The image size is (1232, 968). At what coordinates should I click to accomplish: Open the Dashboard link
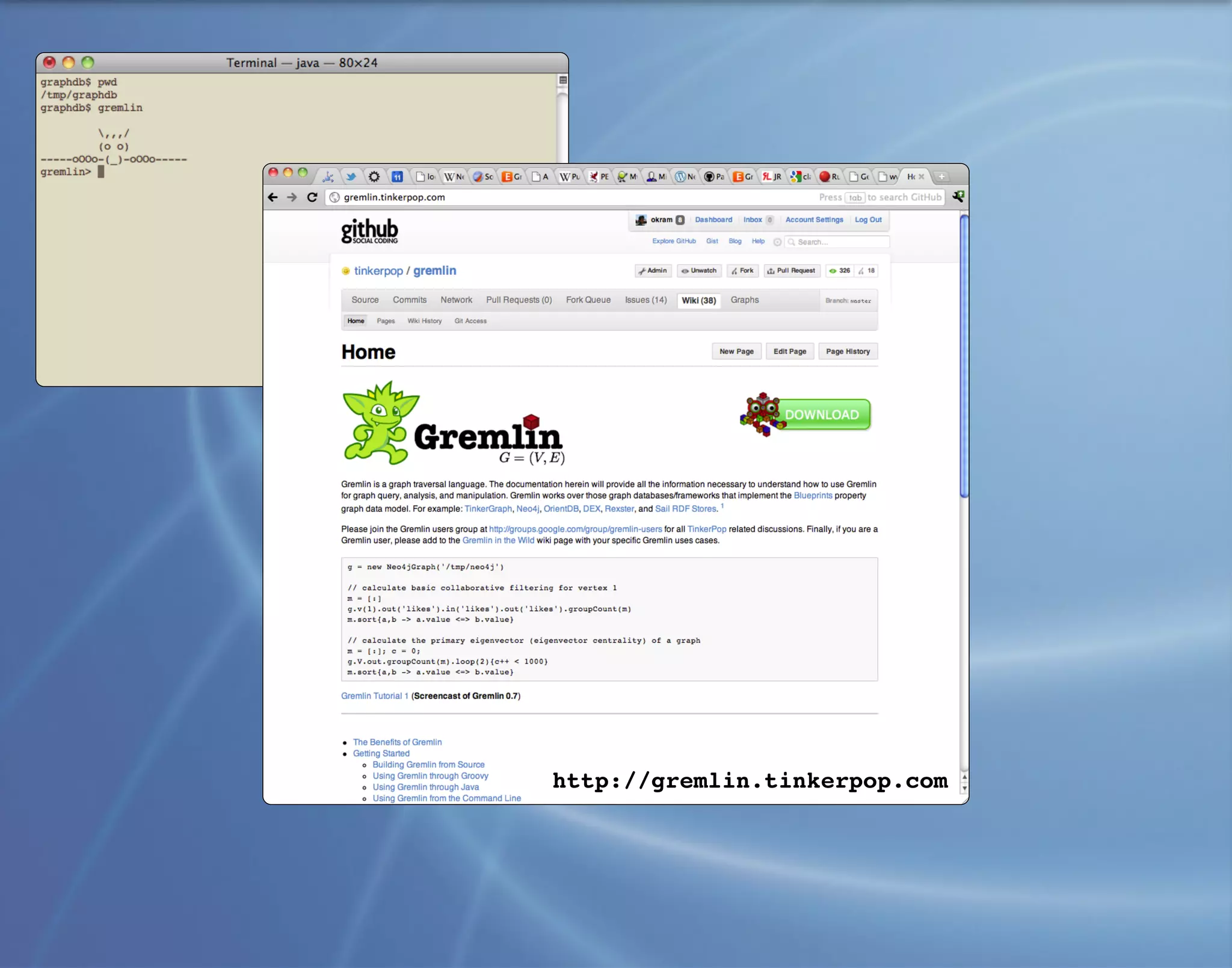click(x=713, y=220)
